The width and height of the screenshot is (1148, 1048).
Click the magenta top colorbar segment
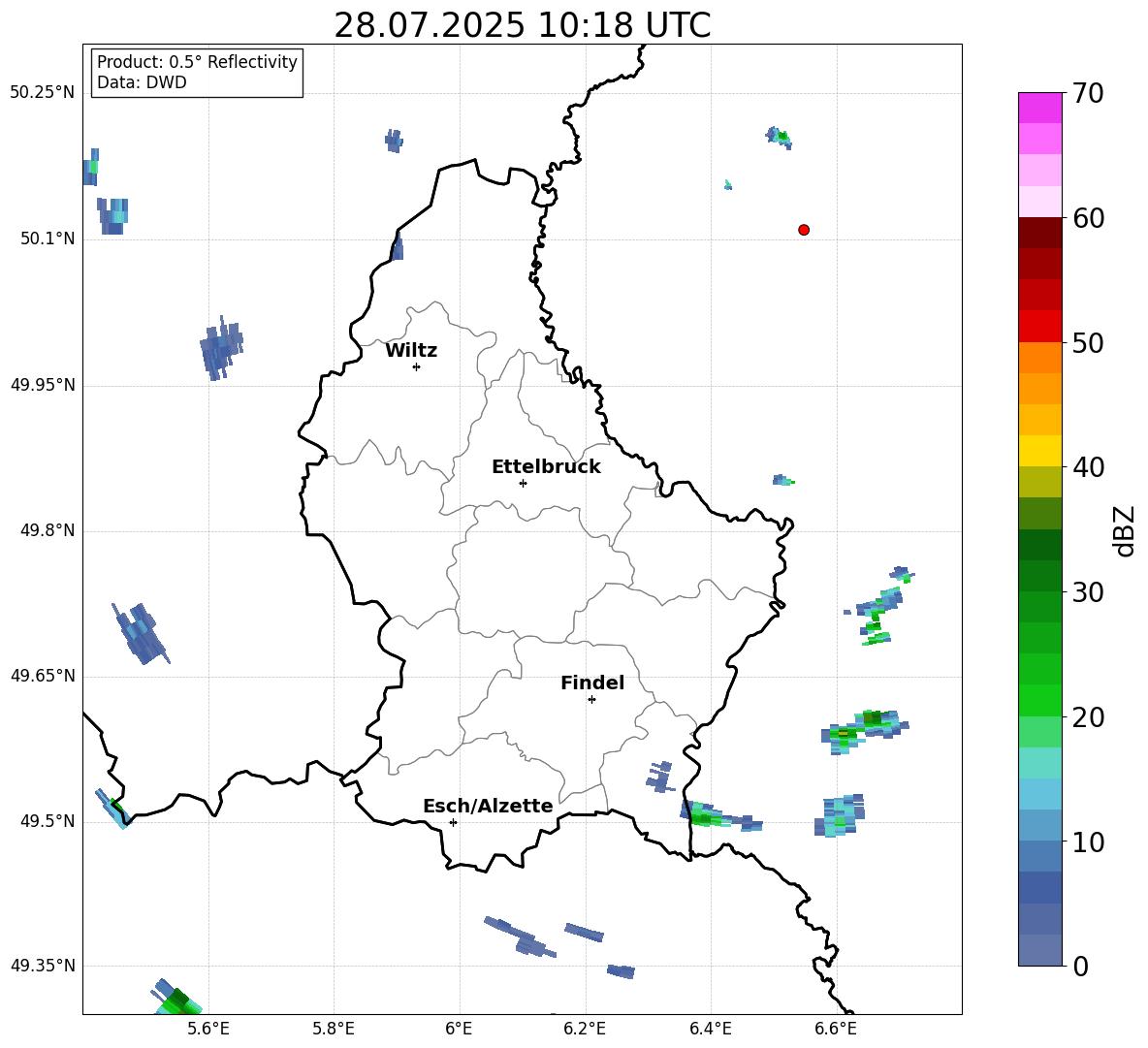click(x=1039, y=108)
